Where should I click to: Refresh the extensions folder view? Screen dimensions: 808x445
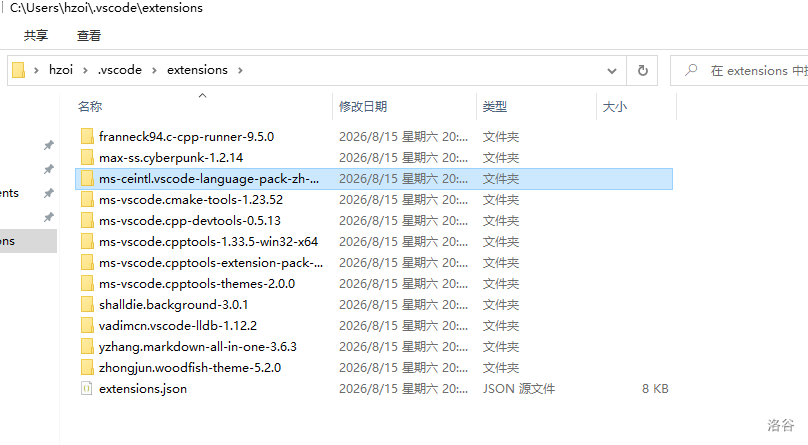pyautogui.click(x=643, y=70)
